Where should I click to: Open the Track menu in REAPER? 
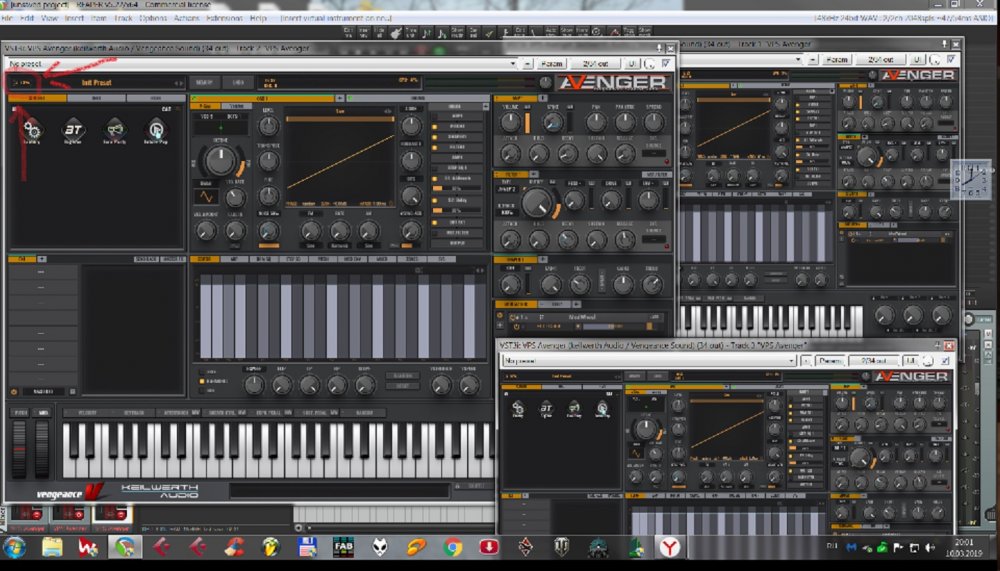123,18
